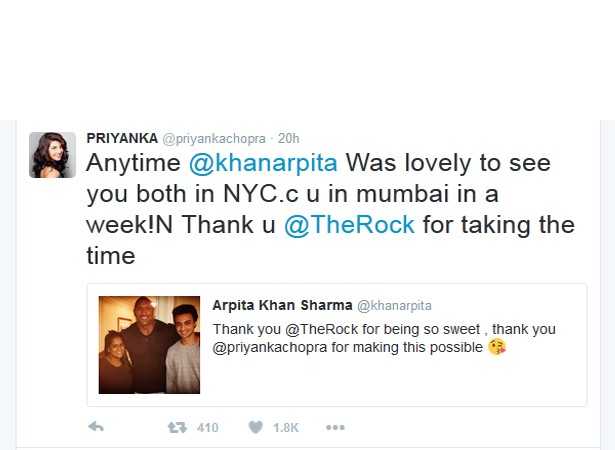615x450 pixels.
Task: Click @khanarpita handle in quoted tweet
Action: [x=394, y=306]
